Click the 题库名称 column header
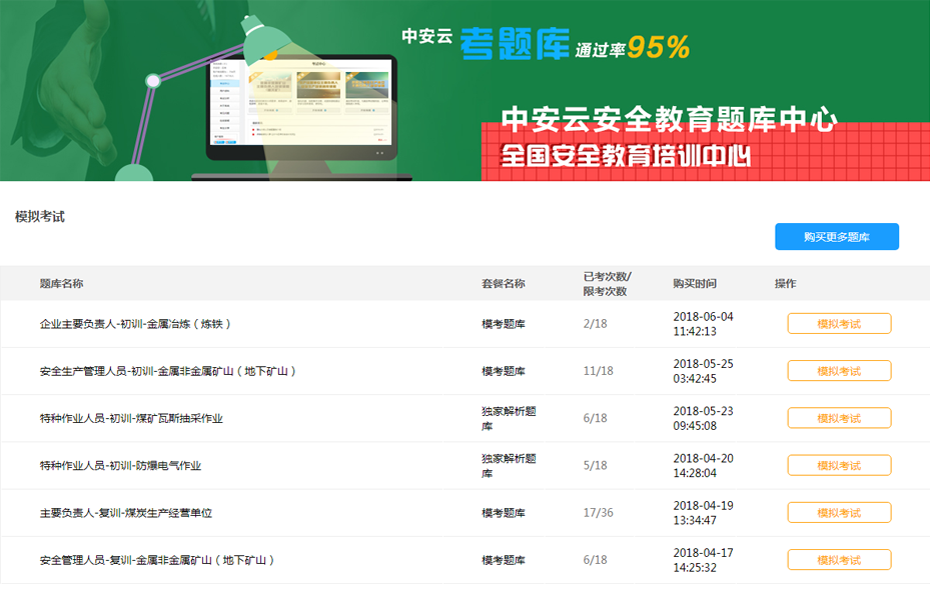 62,284
